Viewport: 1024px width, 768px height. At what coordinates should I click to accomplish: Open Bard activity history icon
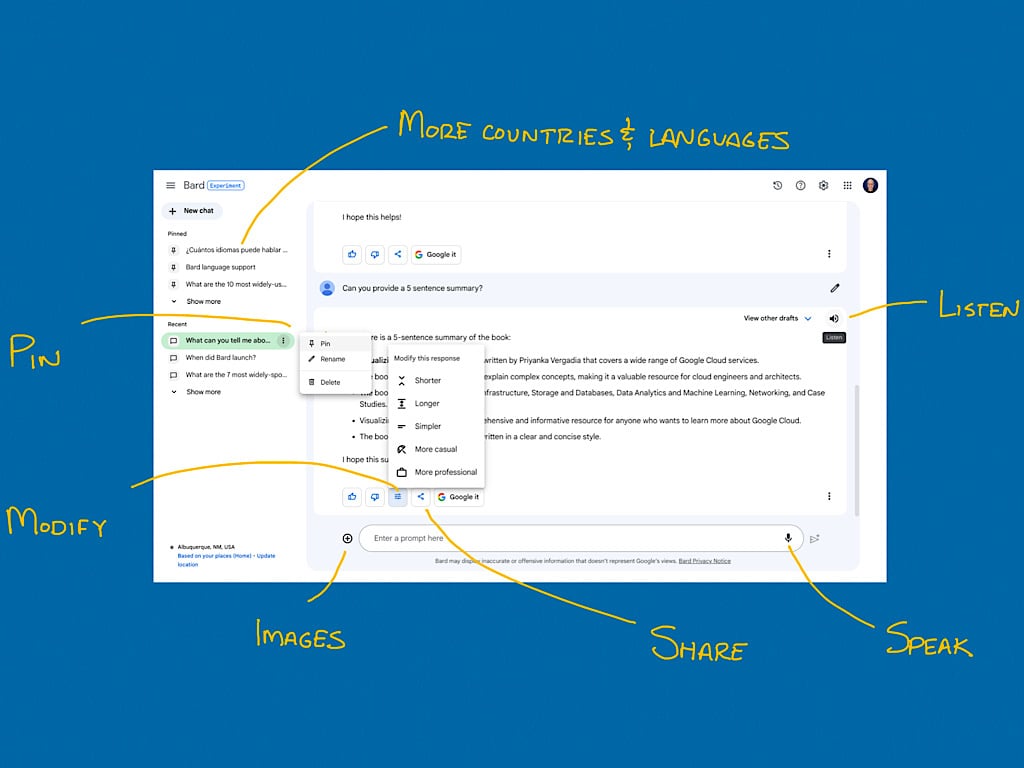click(777, 185)
